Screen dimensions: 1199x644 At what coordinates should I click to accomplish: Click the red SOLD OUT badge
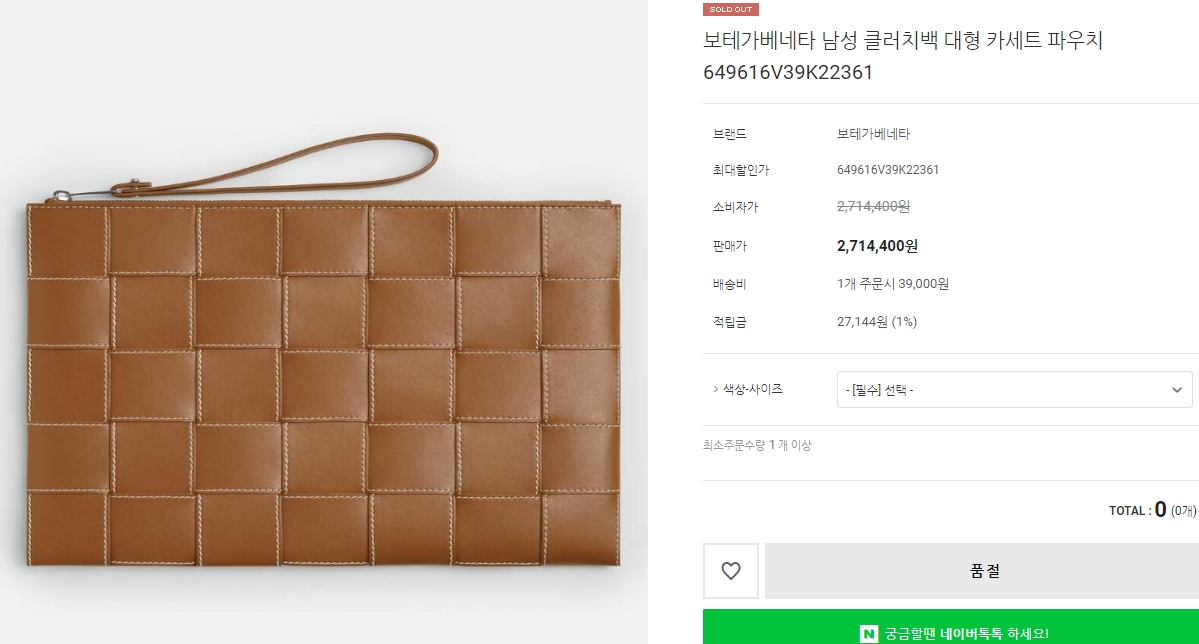(x=731, y=9)
